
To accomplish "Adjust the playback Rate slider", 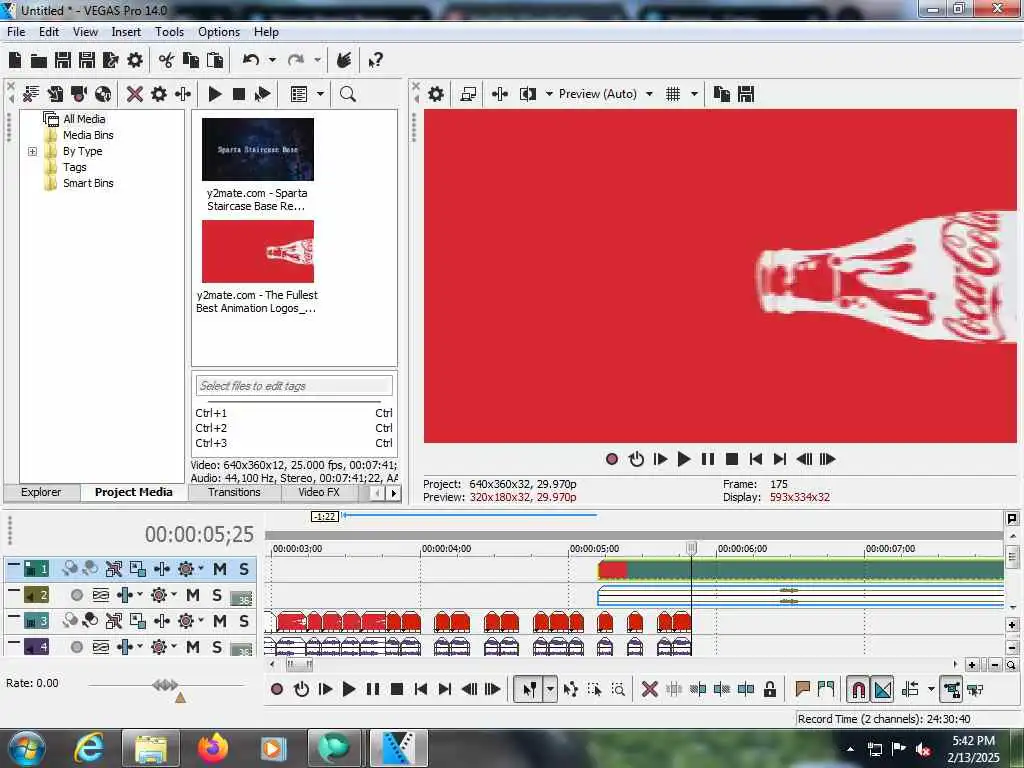I will coord(165,685).
